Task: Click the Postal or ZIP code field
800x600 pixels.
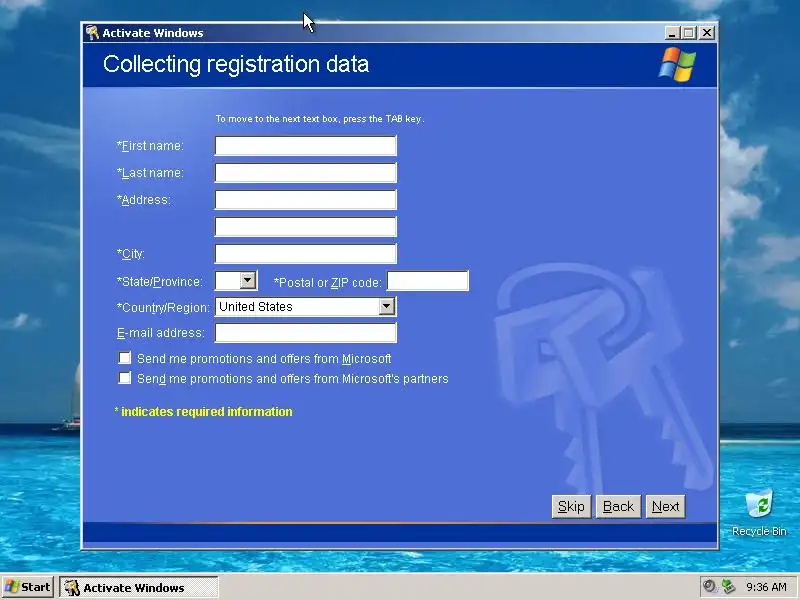Action: point(428,281)
